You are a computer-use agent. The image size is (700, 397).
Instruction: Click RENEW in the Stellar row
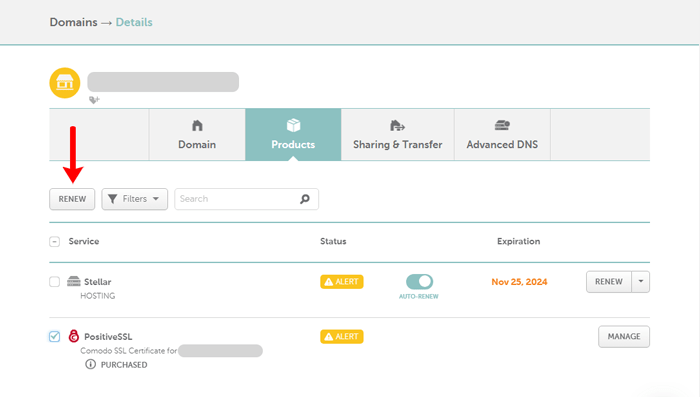609,282
